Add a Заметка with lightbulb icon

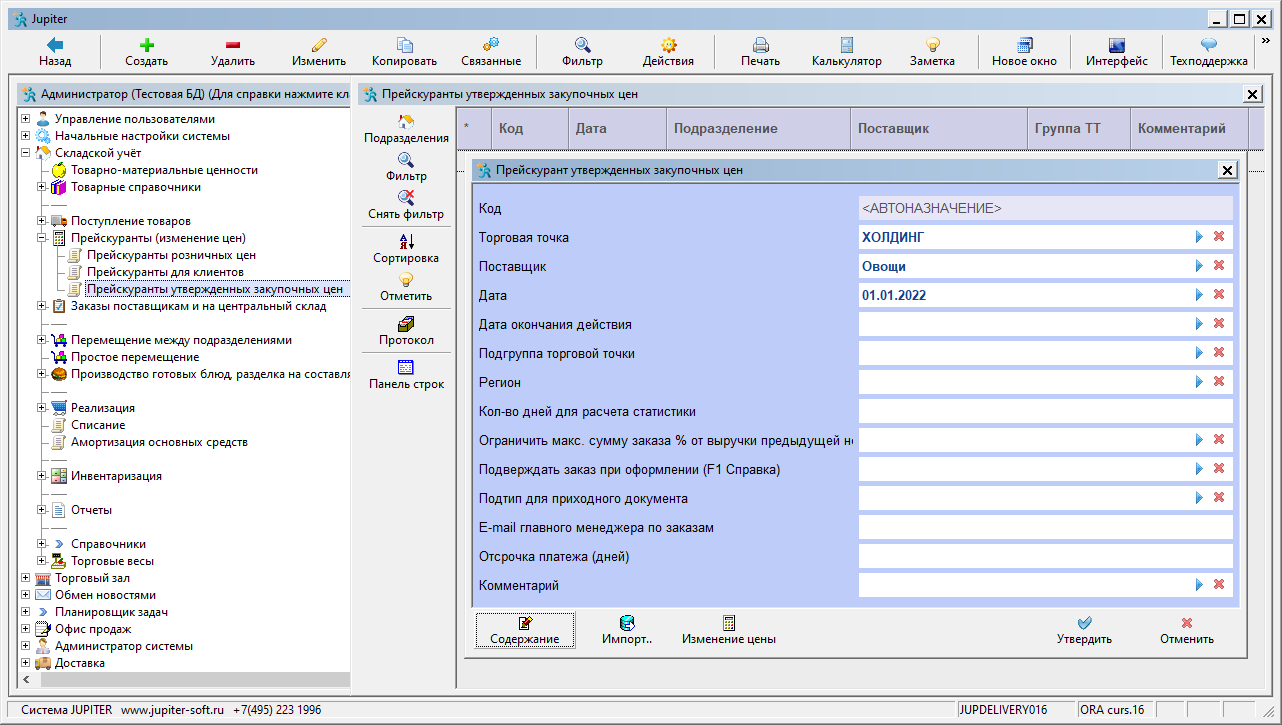(932, 45)
